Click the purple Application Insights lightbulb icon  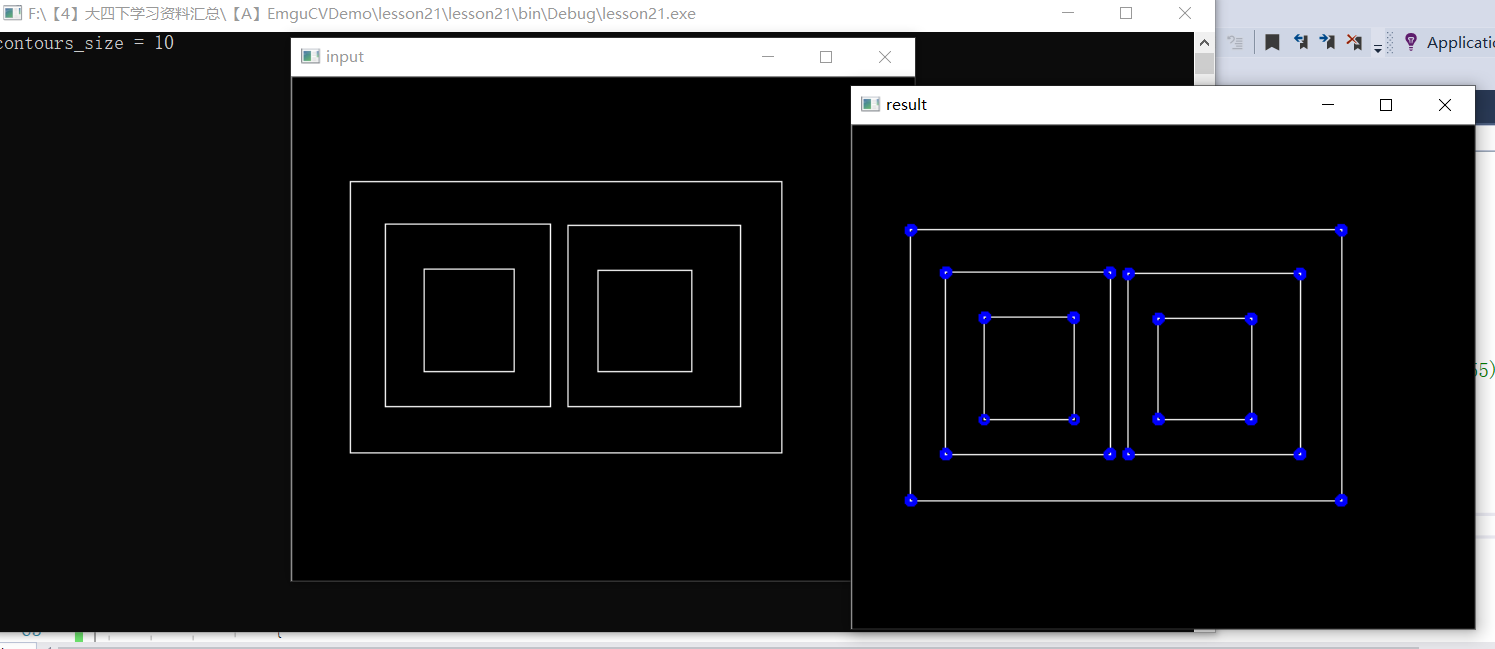tap(1411, 42)
